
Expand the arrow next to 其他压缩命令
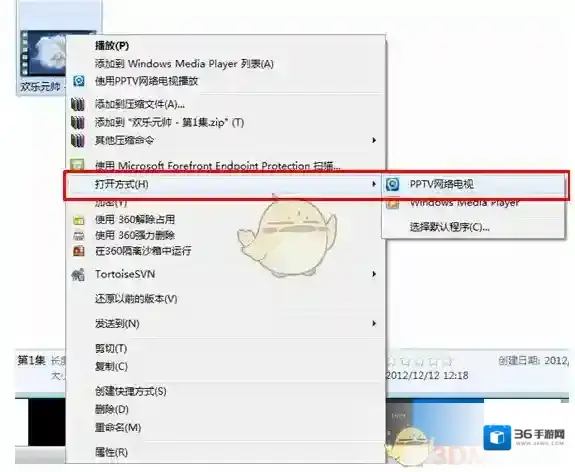click(x=374, y=140)
